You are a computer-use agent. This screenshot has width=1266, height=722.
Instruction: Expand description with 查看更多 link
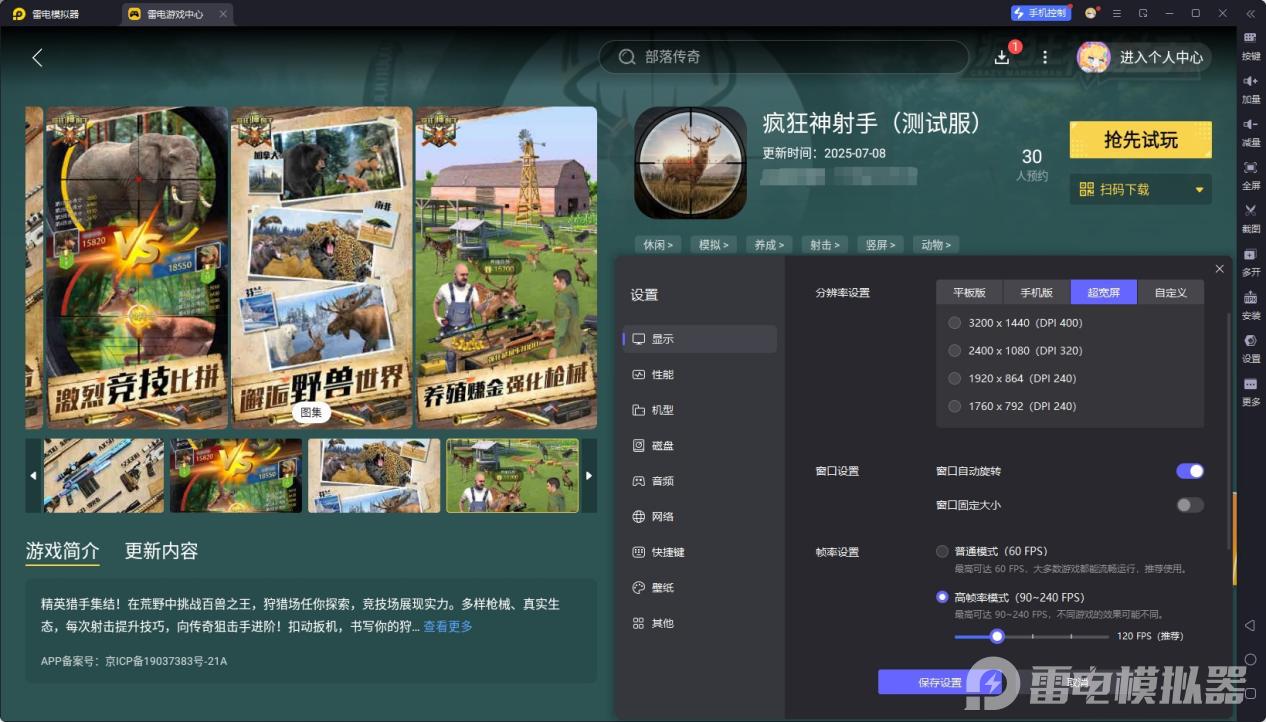[447, 627]
